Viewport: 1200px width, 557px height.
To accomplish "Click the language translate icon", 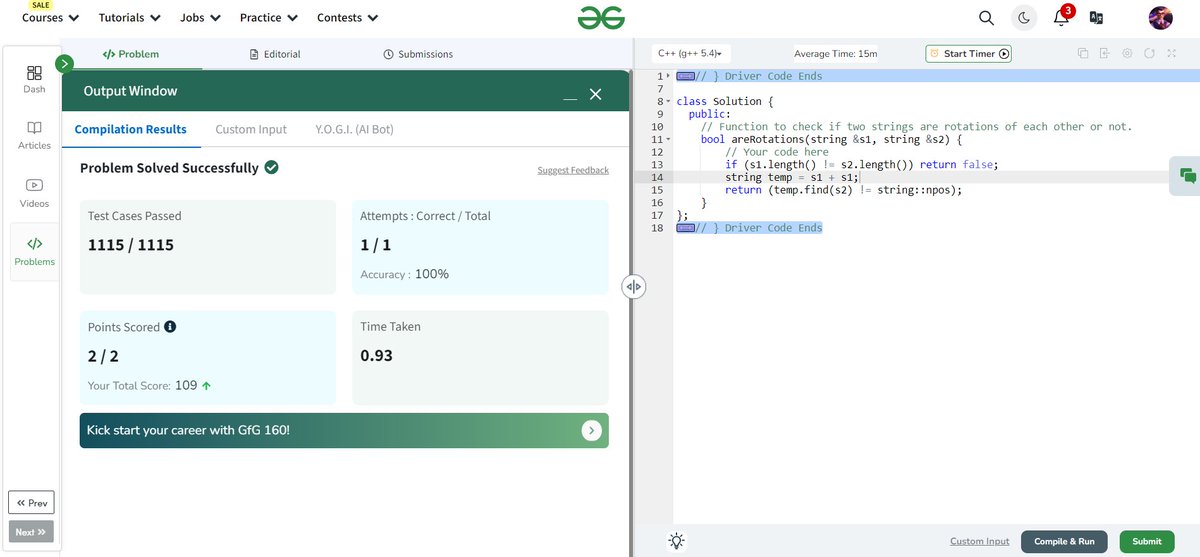I will [x=1096, y=18].
